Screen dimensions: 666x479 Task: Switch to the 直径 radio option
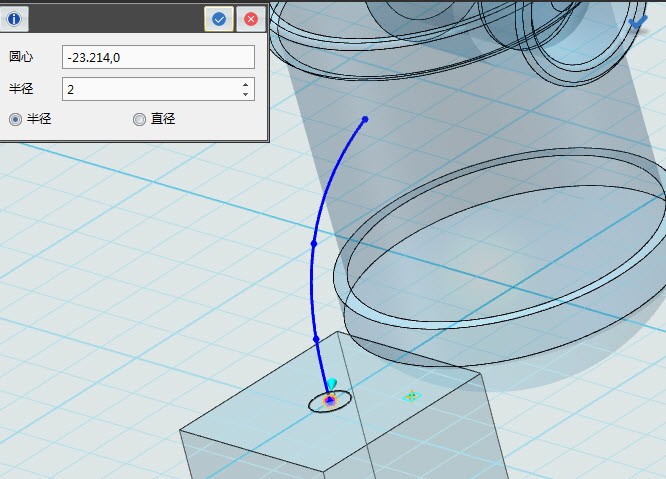click(139, 119)
